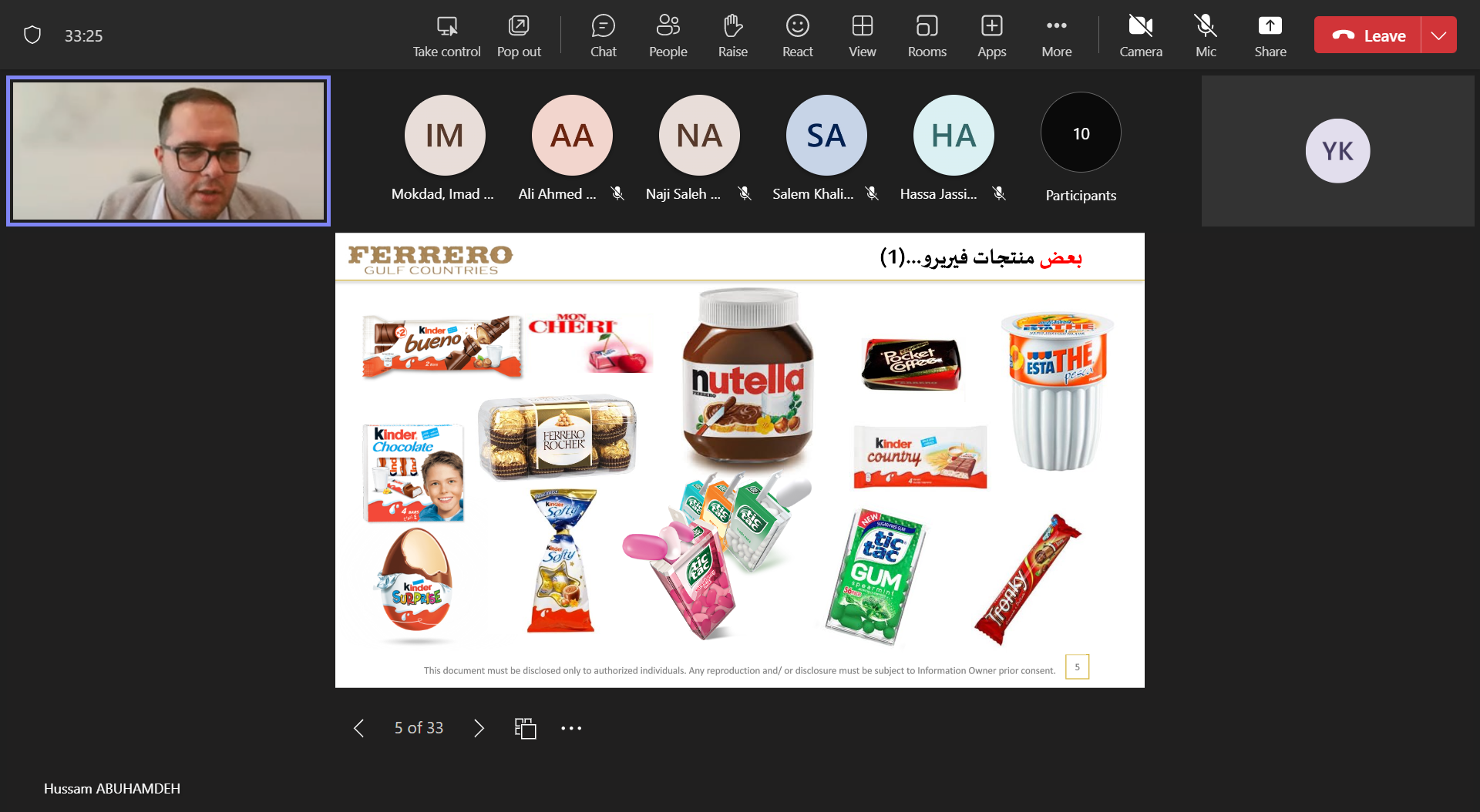
Task: Unmute the Mic
Action: tap(1206, 35)
